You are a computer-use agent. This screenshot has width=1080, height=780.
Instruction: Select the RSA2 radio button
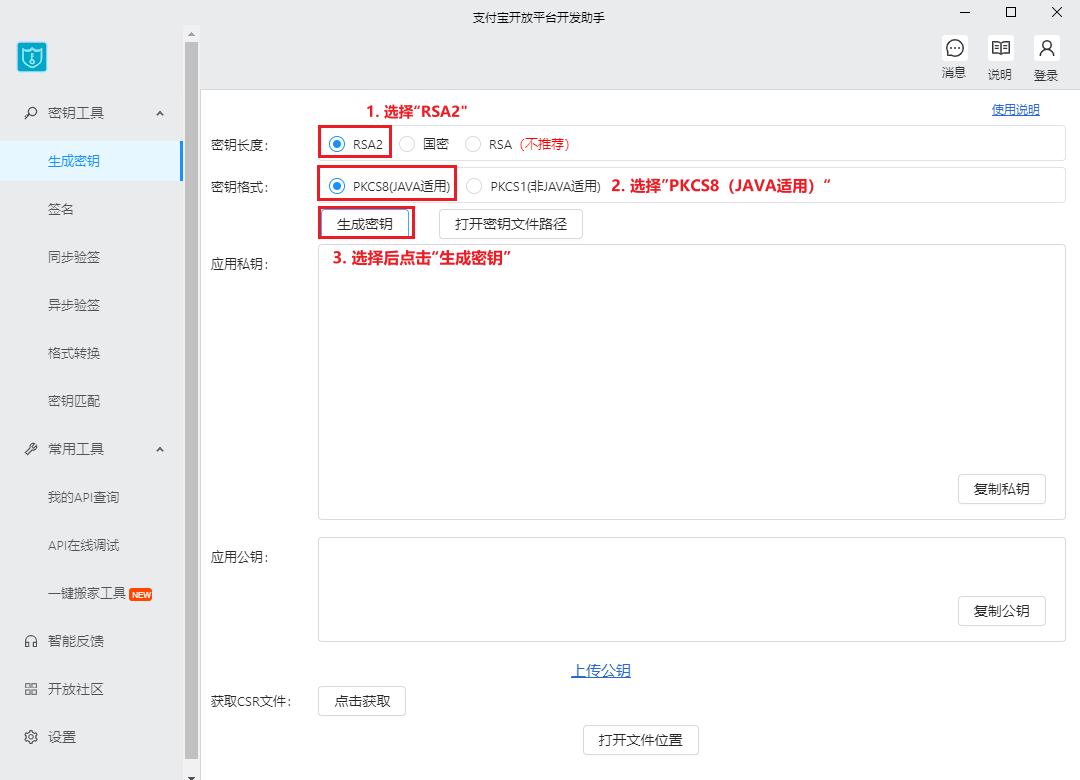click(337, 144)
